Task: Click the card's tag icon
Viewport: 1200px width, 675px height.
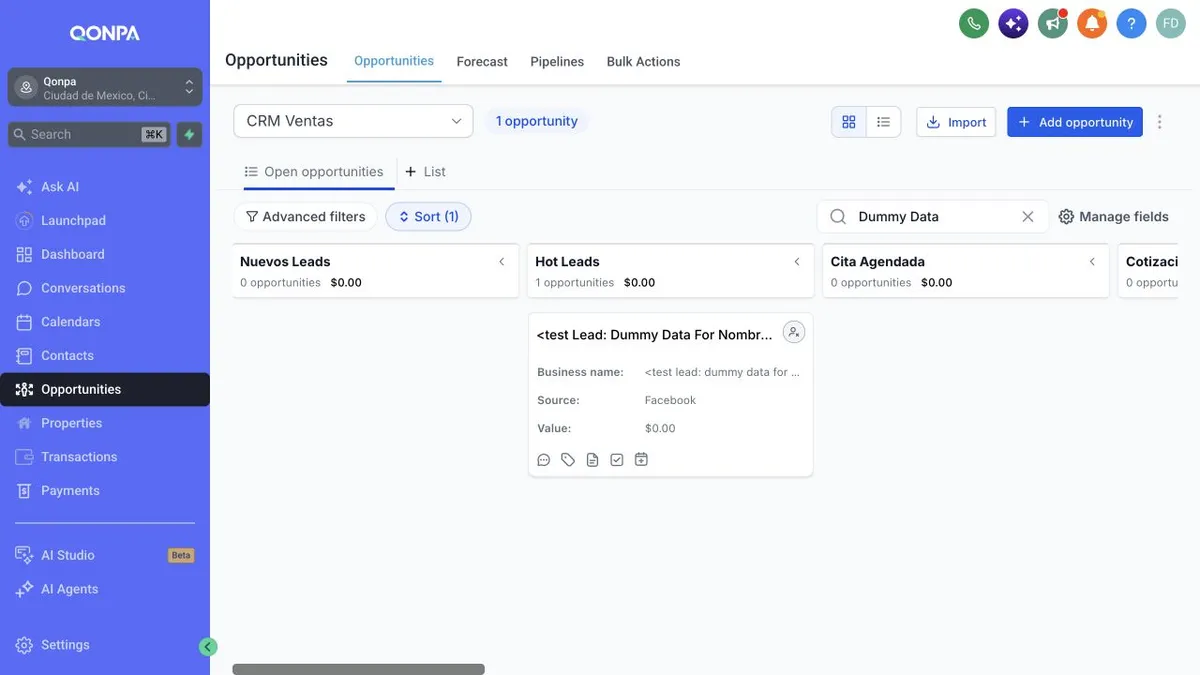Action: 568,460
